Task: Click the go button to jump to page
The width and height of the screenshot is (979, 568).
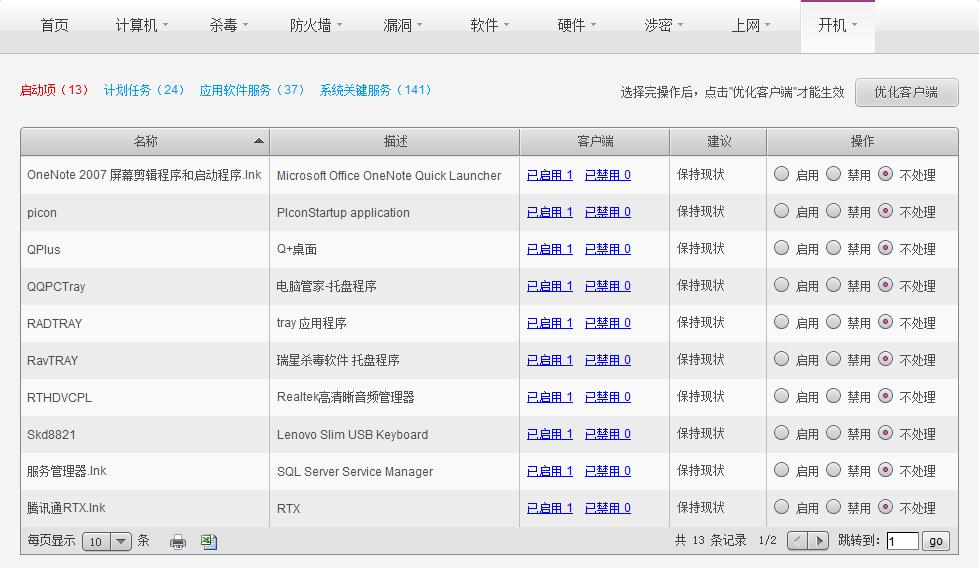Action: (x=935, y=541)
